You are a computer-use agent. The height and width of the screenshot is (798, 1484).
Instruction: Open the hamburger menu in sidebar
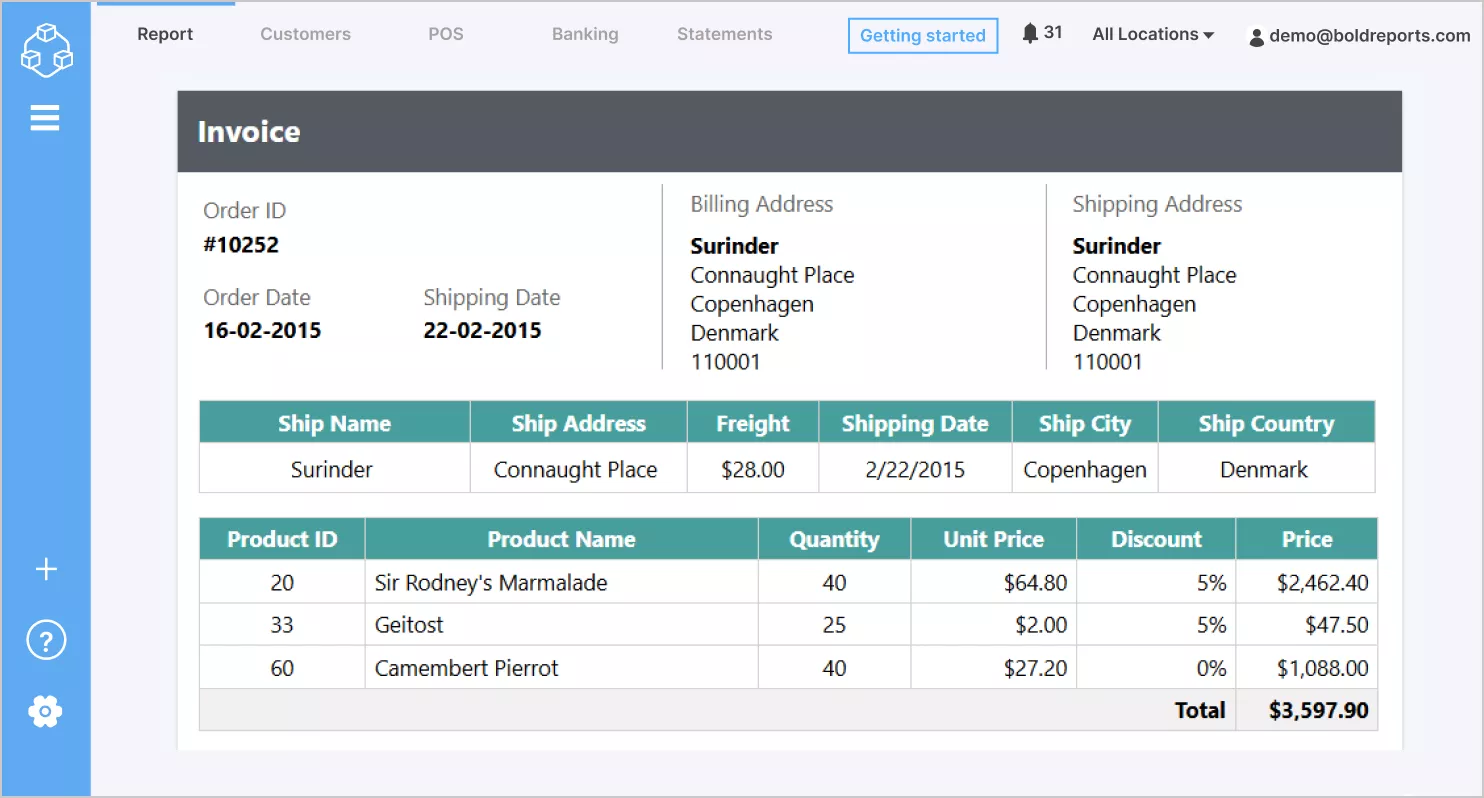(45, 120)
